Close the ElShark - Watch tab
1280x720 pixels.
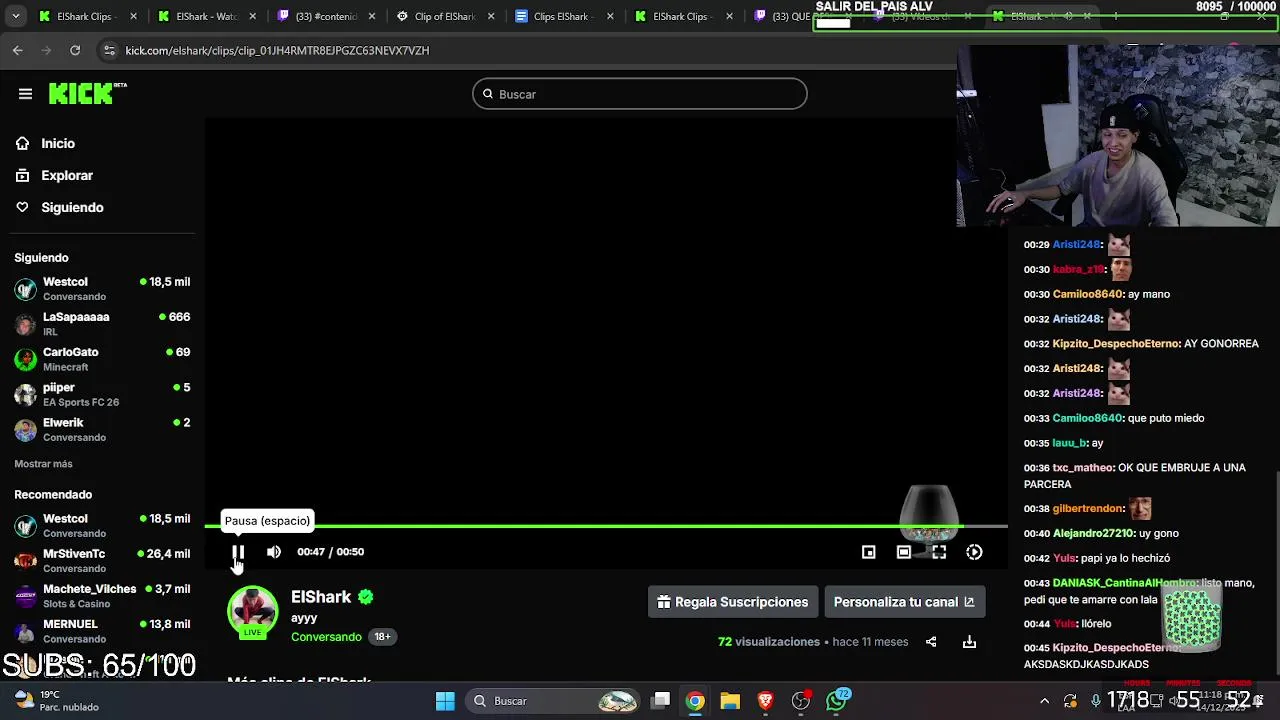pos(253,16)
